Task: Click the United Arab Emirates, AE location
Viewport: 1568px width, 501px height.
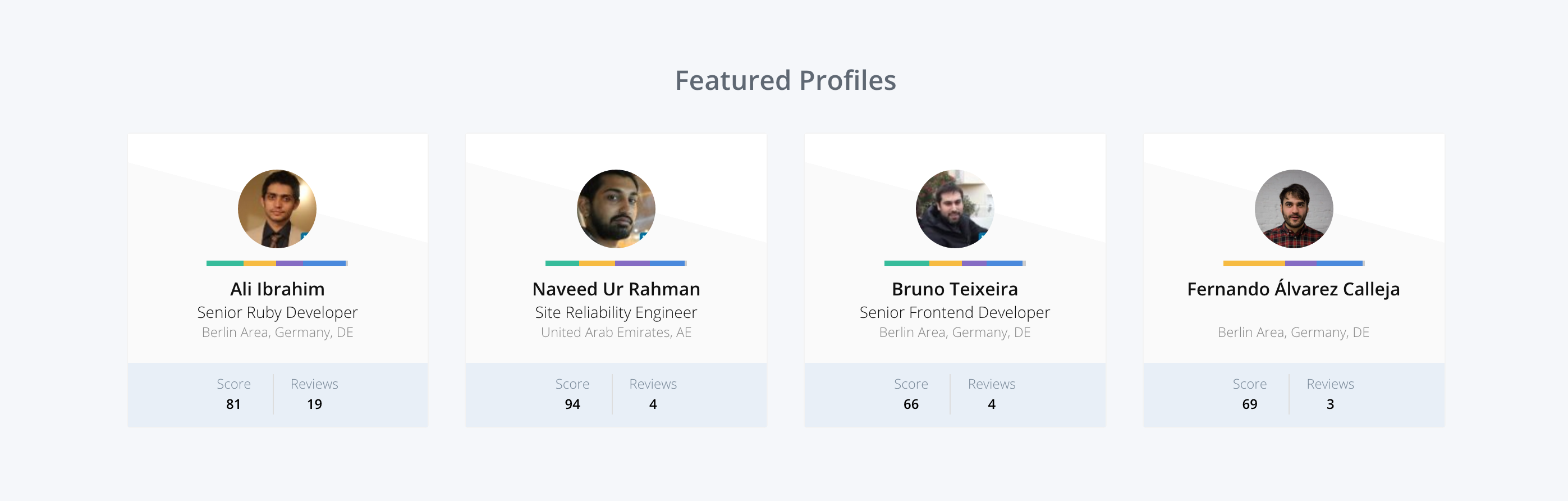Action: click(616, 332)
